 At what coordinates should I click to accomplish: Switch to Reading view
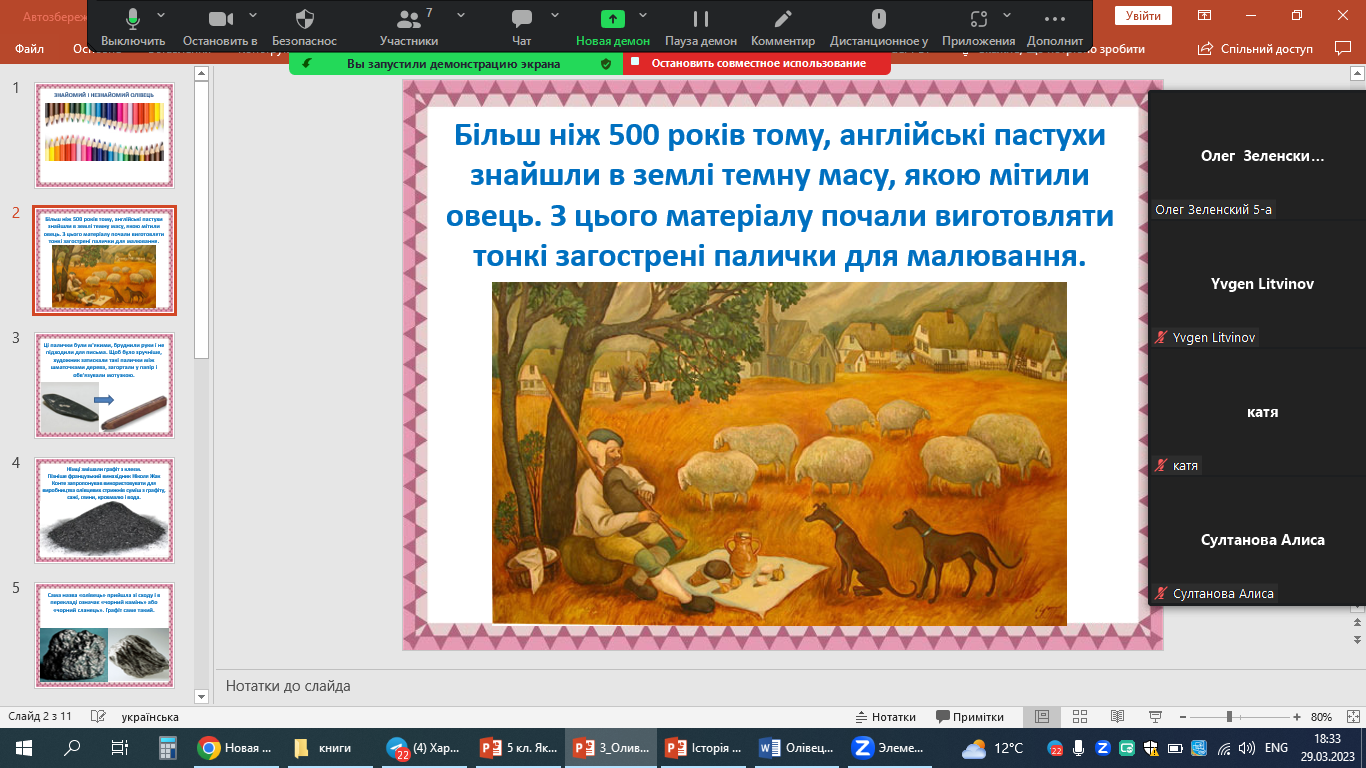tap(1117, 717)
